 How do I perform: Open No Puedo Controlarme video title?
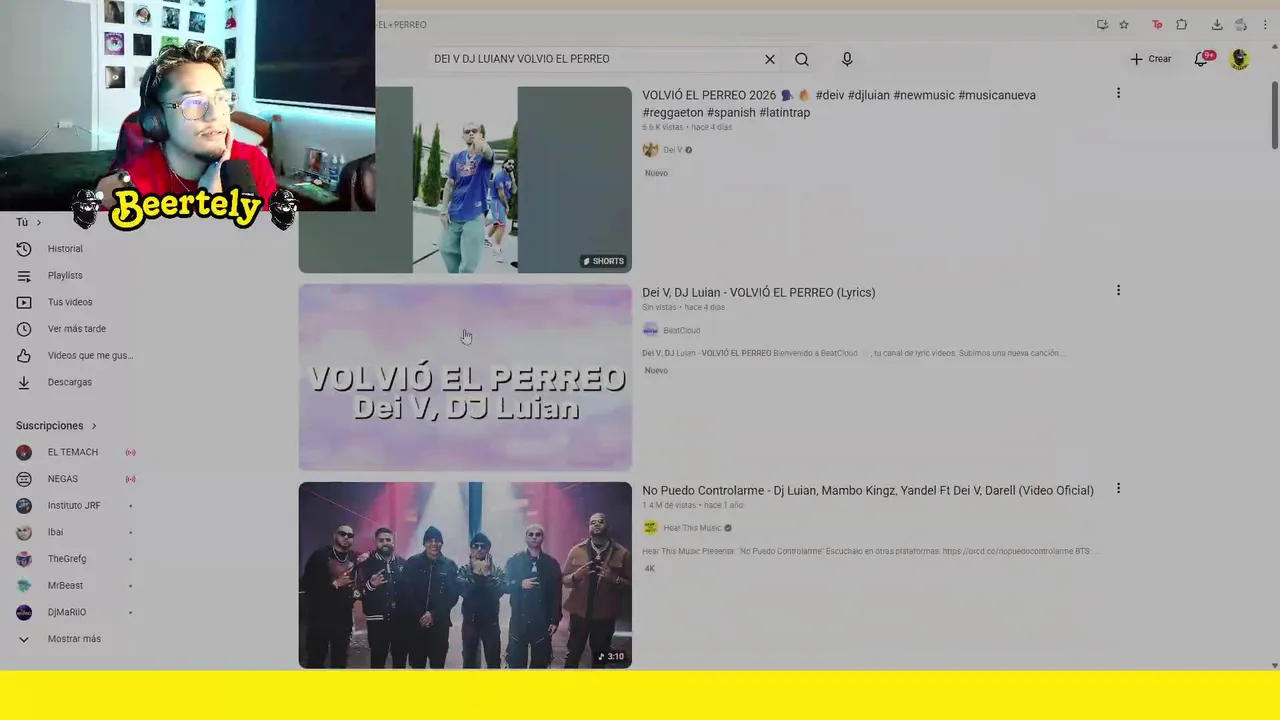point(867,491)
